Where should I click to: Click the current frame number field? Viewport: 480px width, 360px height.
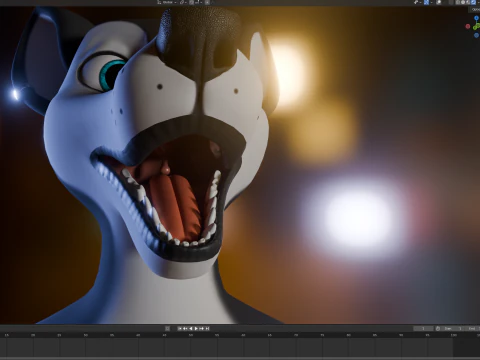tap(423, 328)
